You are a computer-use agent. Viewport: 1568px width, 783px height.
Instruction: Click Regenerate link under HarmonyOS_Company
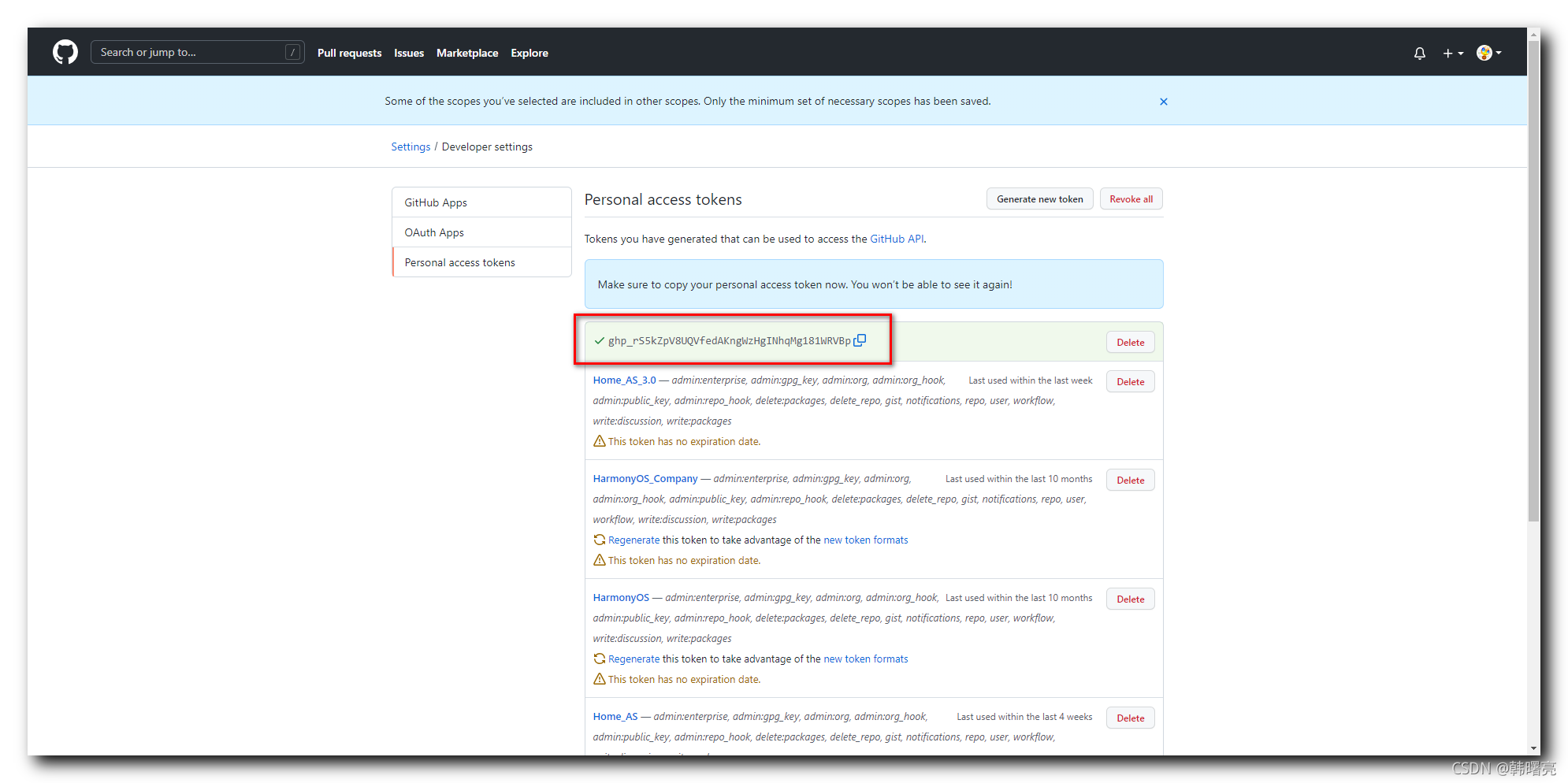click(634, 540)
